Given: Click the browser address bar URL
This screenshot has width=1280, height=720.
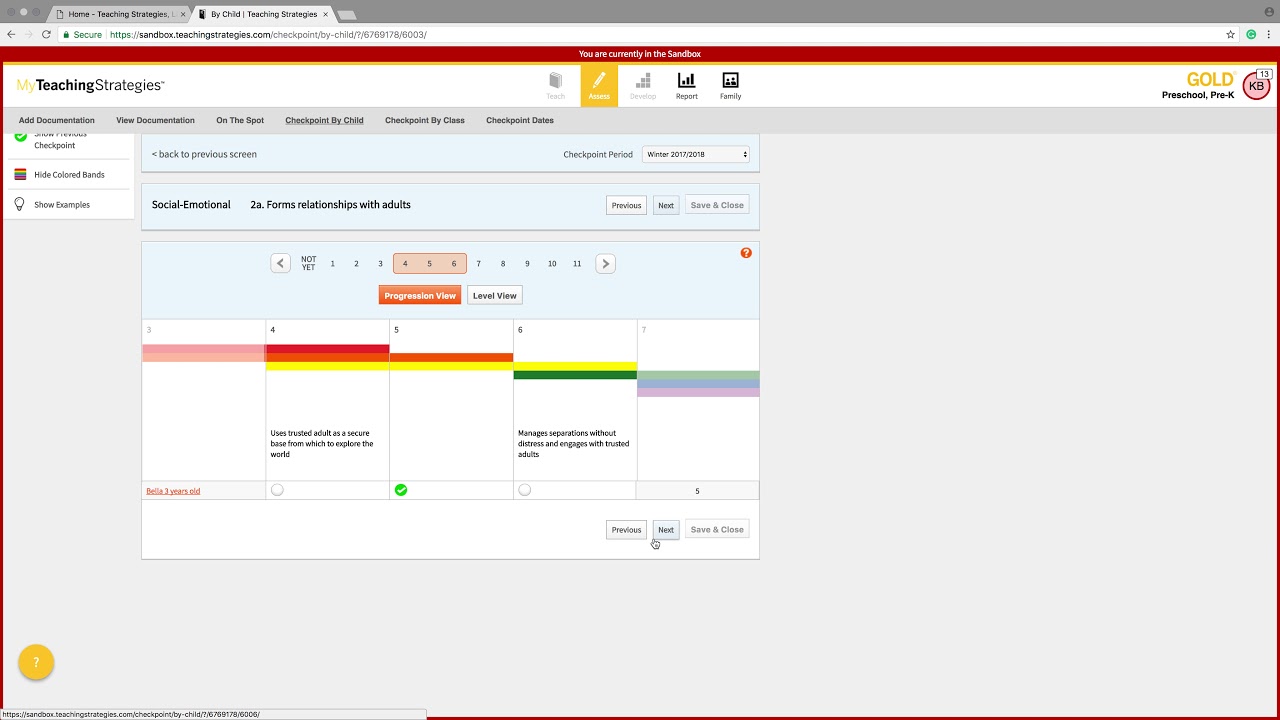Looking at the screenshot, I should click(x=268, y=34).
